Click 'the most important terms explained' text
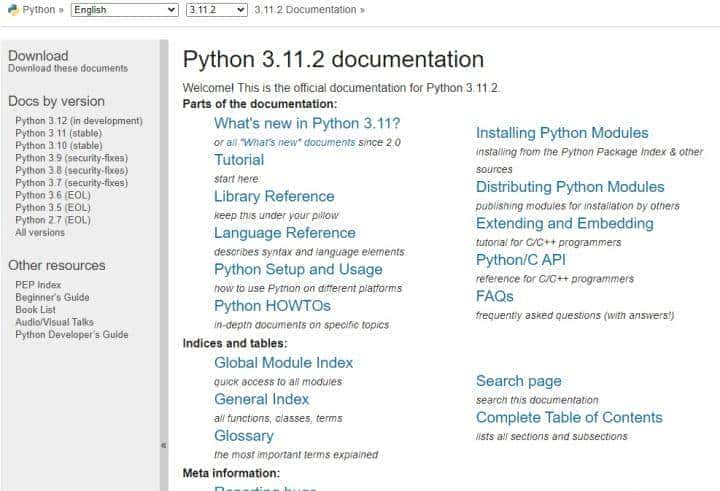This screenshot has height=491, width=720. 296,455
